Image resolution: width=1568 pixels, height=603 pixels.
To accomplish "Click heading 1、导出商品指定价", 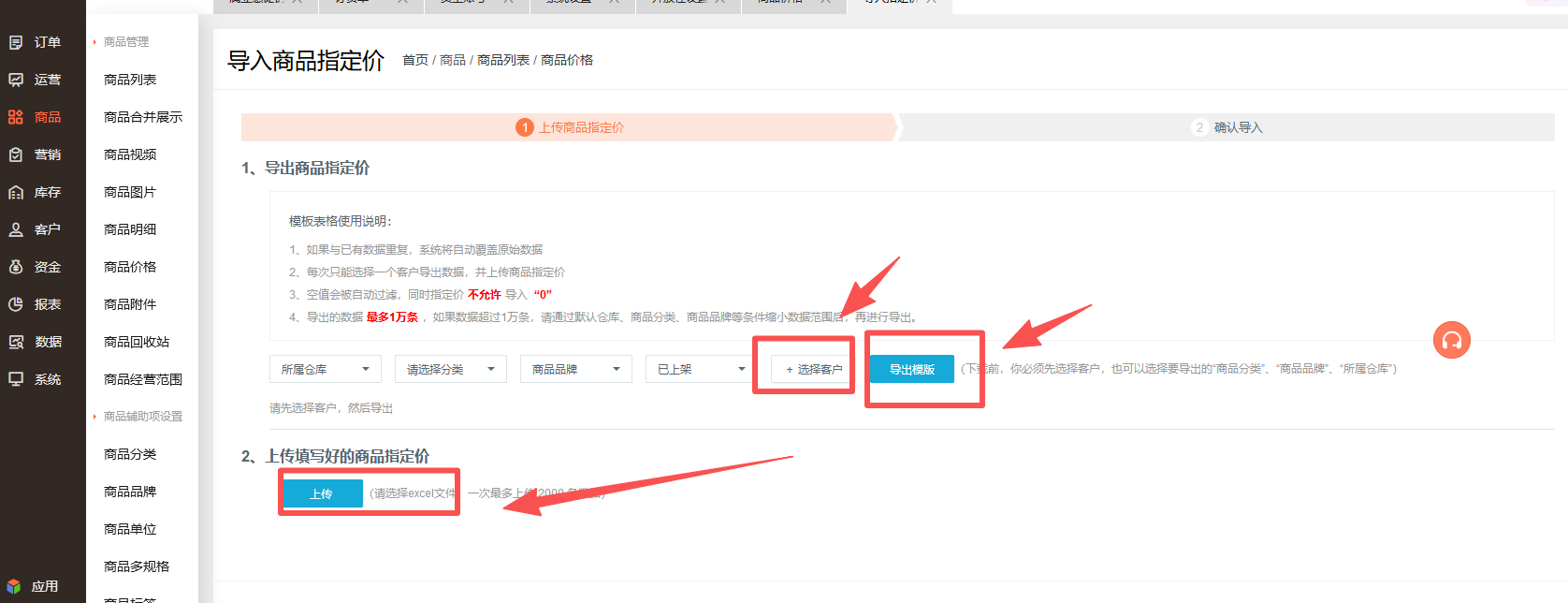I will tap(305, 168).
